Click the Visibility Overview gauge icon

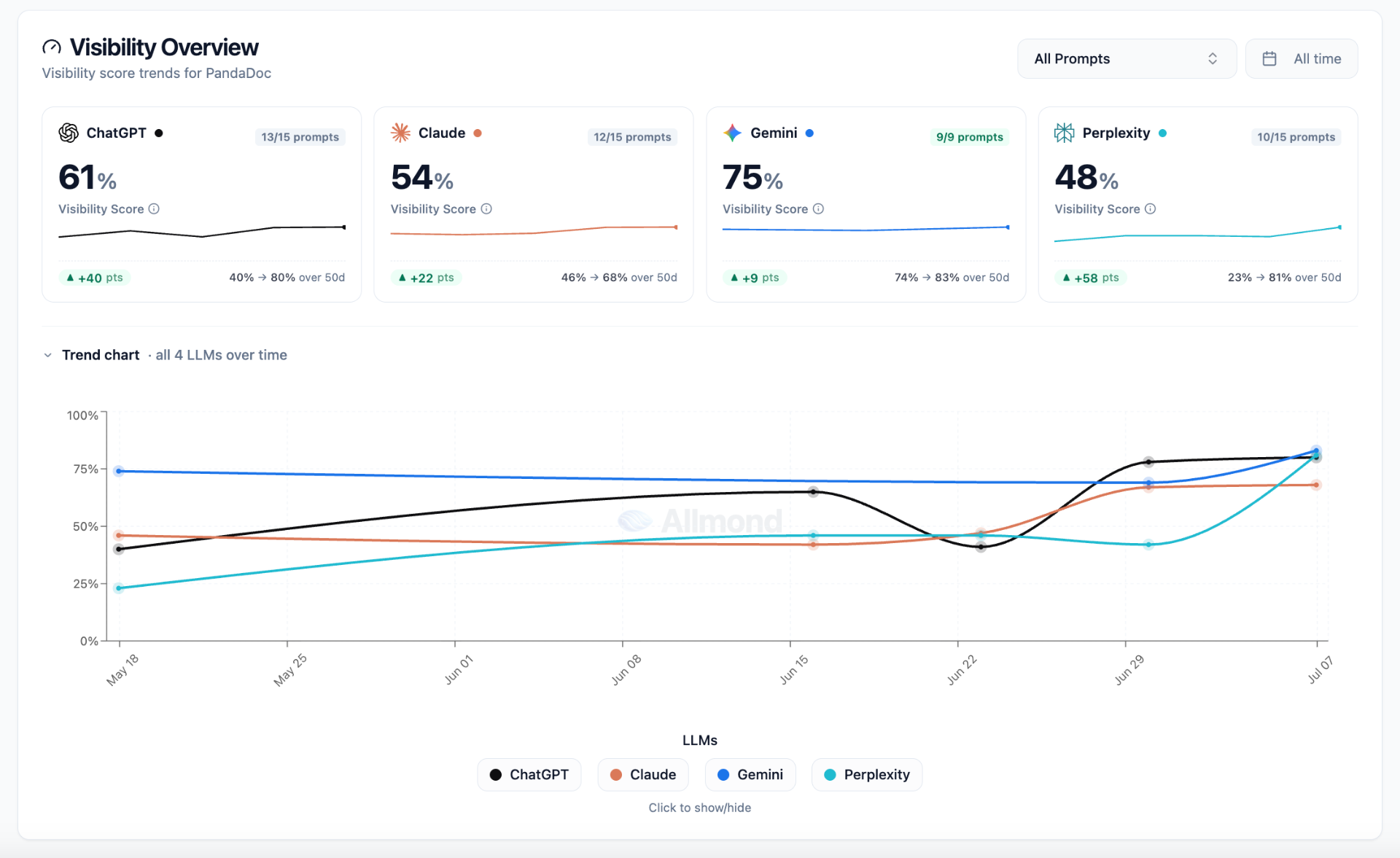pos(52,47)
